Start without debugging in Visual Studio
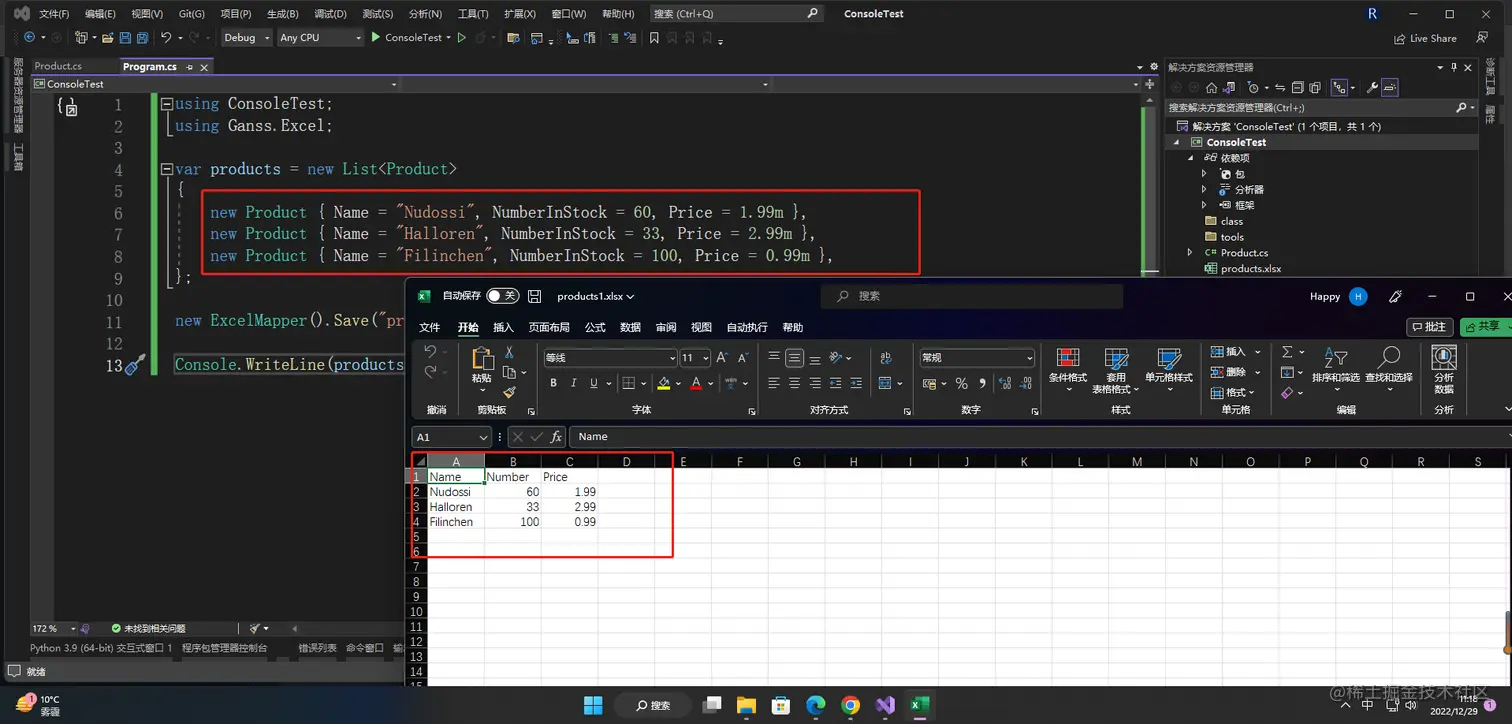1512x724 pixels. tap(461, 38)
